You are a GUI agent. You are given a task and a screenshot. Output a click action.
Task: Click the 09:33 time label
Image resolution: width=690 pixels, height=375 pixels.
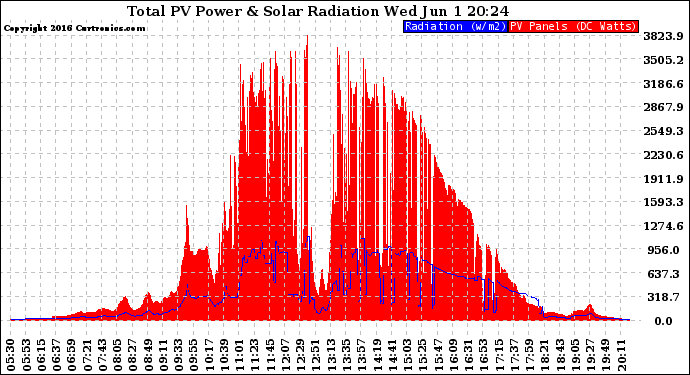click(x=178, y=355)
